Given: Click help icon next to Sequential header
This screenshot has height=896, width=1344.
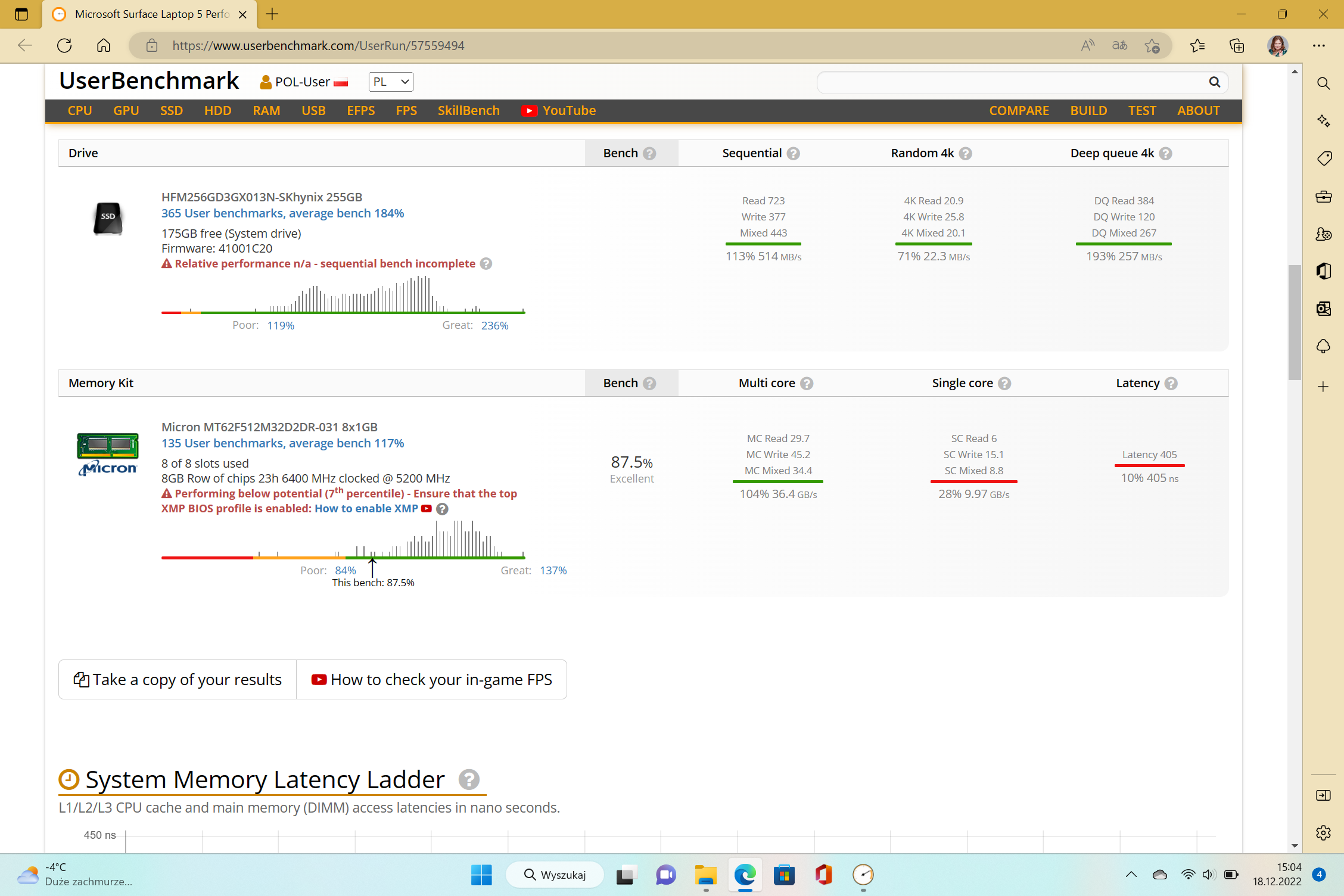Looking at the screenshot, I should [794, 154].
